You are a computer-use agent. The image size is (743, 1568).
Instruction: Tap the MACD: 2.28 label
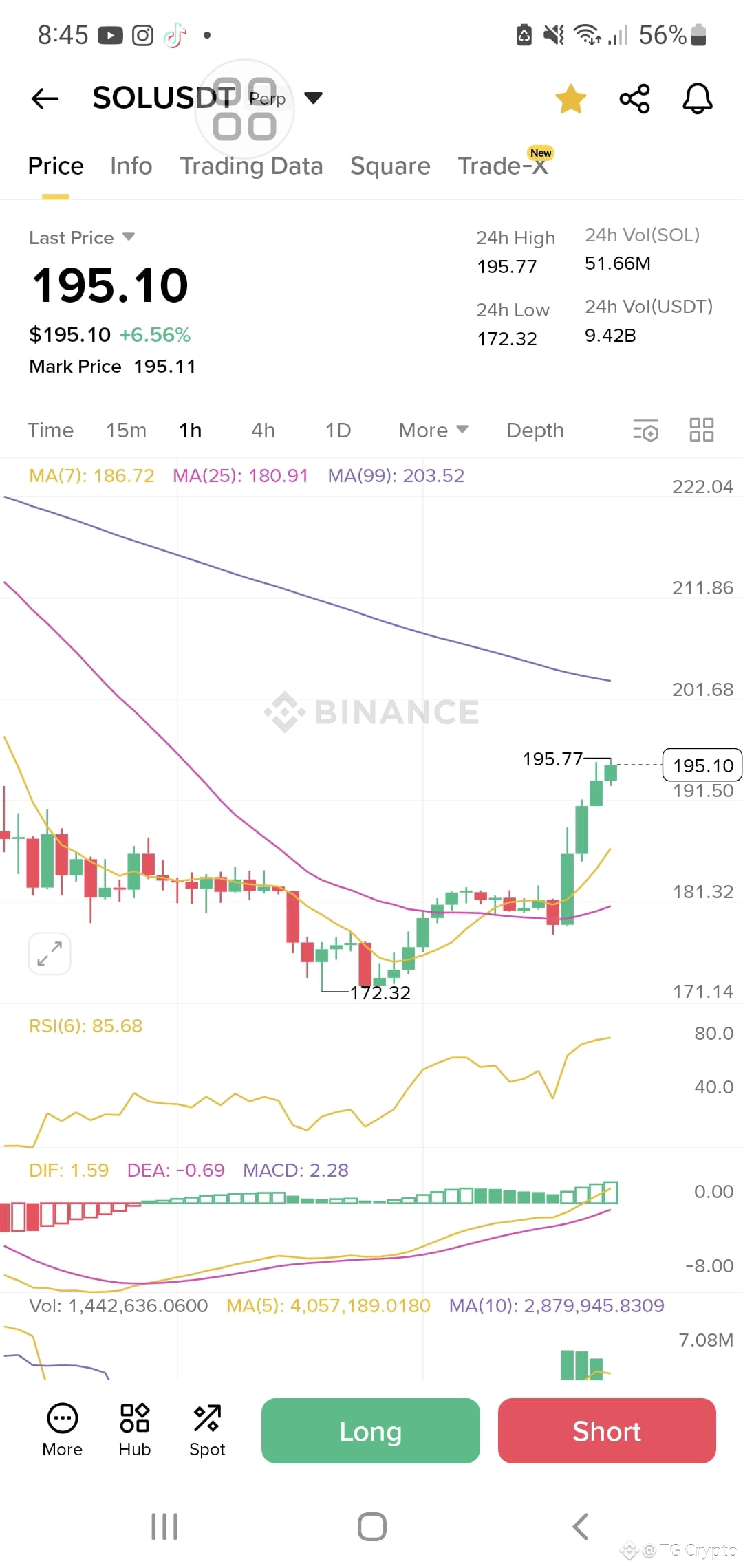click(296, 1170)
